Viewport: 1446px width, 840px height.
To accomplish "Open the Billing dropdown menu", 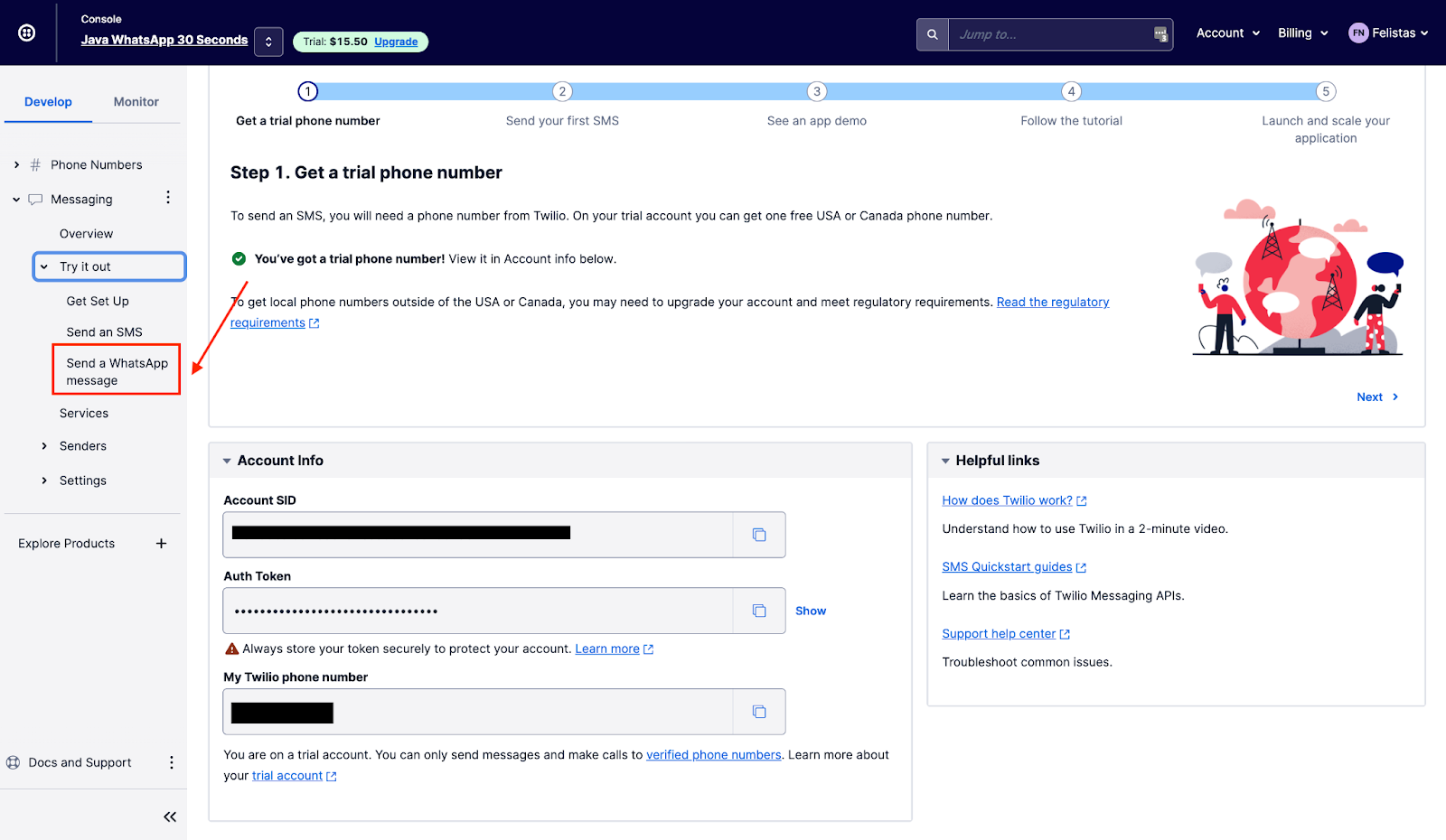I will pyautogui.click(x=1303, y=33).
